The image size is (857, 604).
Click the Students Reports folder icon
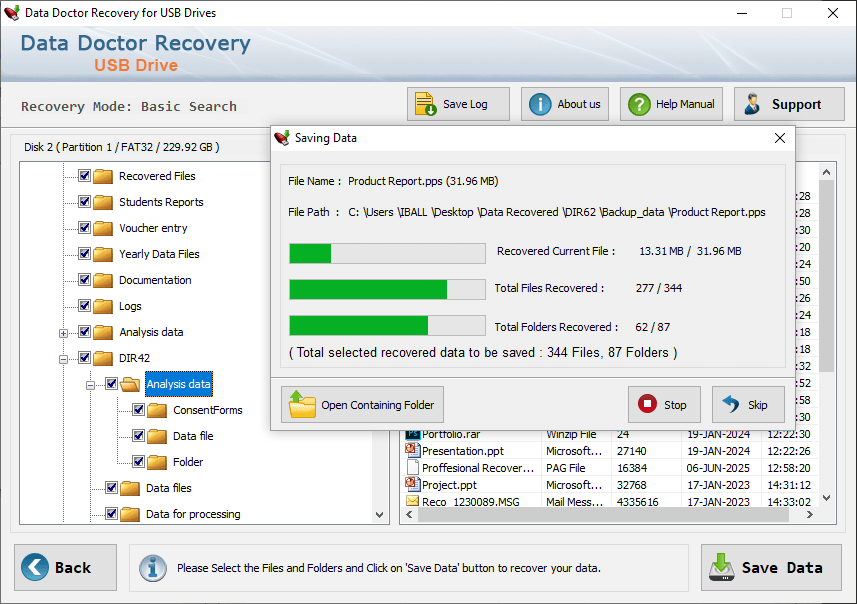pos(103,202)
